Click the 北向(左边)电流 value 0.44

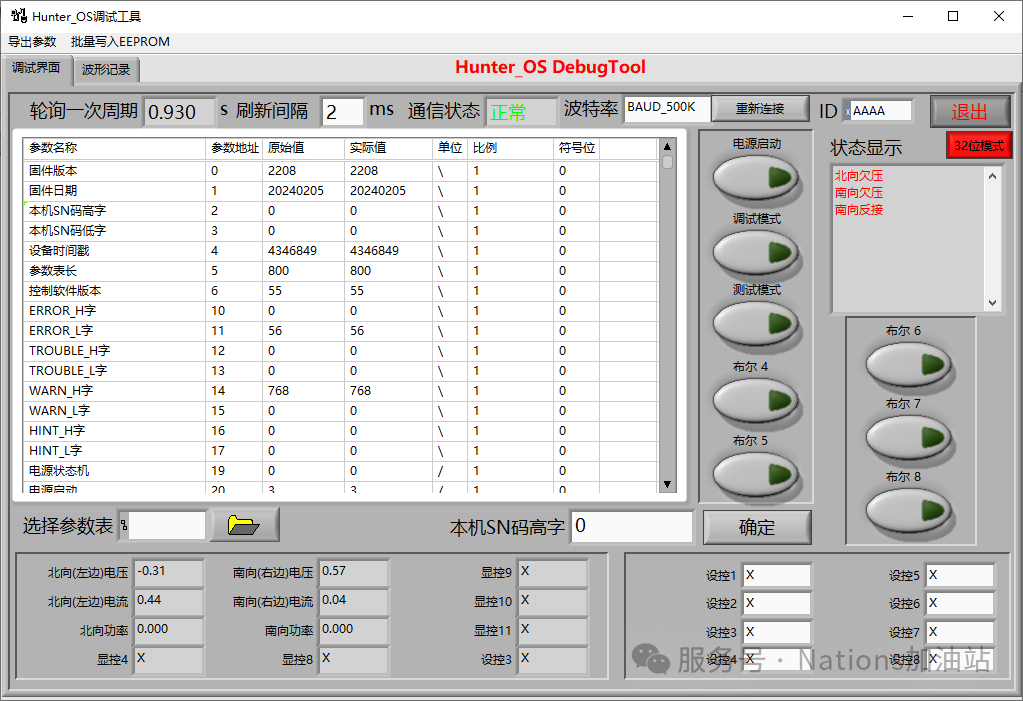pos(168,601)
